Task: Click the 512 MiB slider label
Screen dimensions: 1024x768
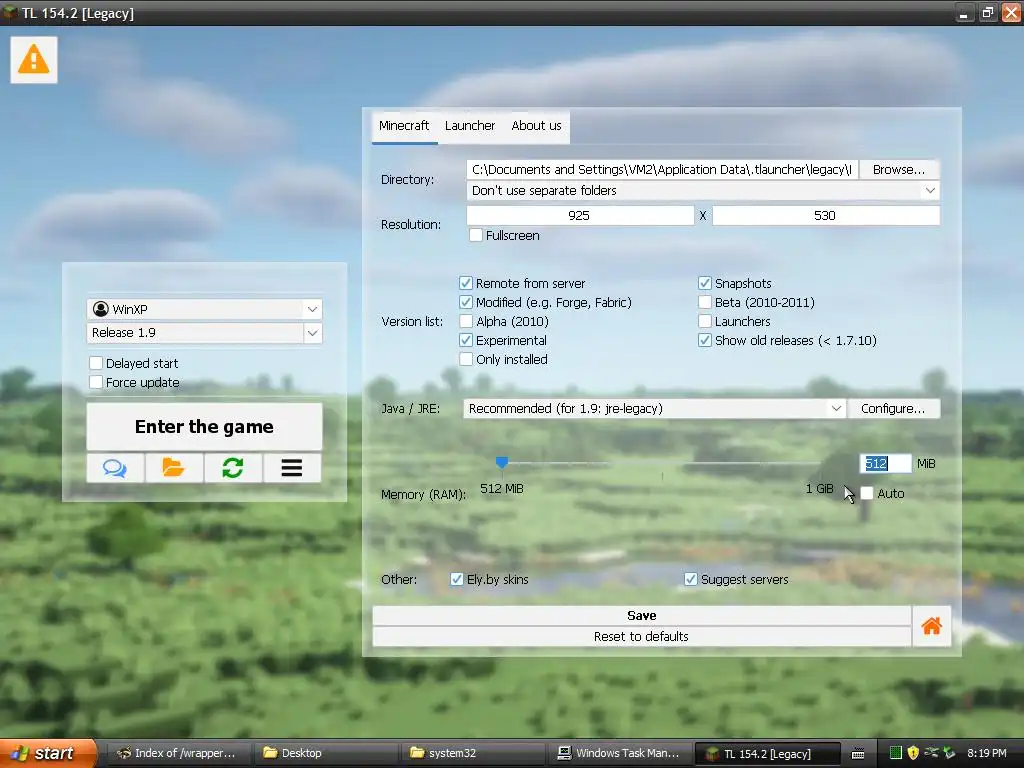Action: (502, 488)
